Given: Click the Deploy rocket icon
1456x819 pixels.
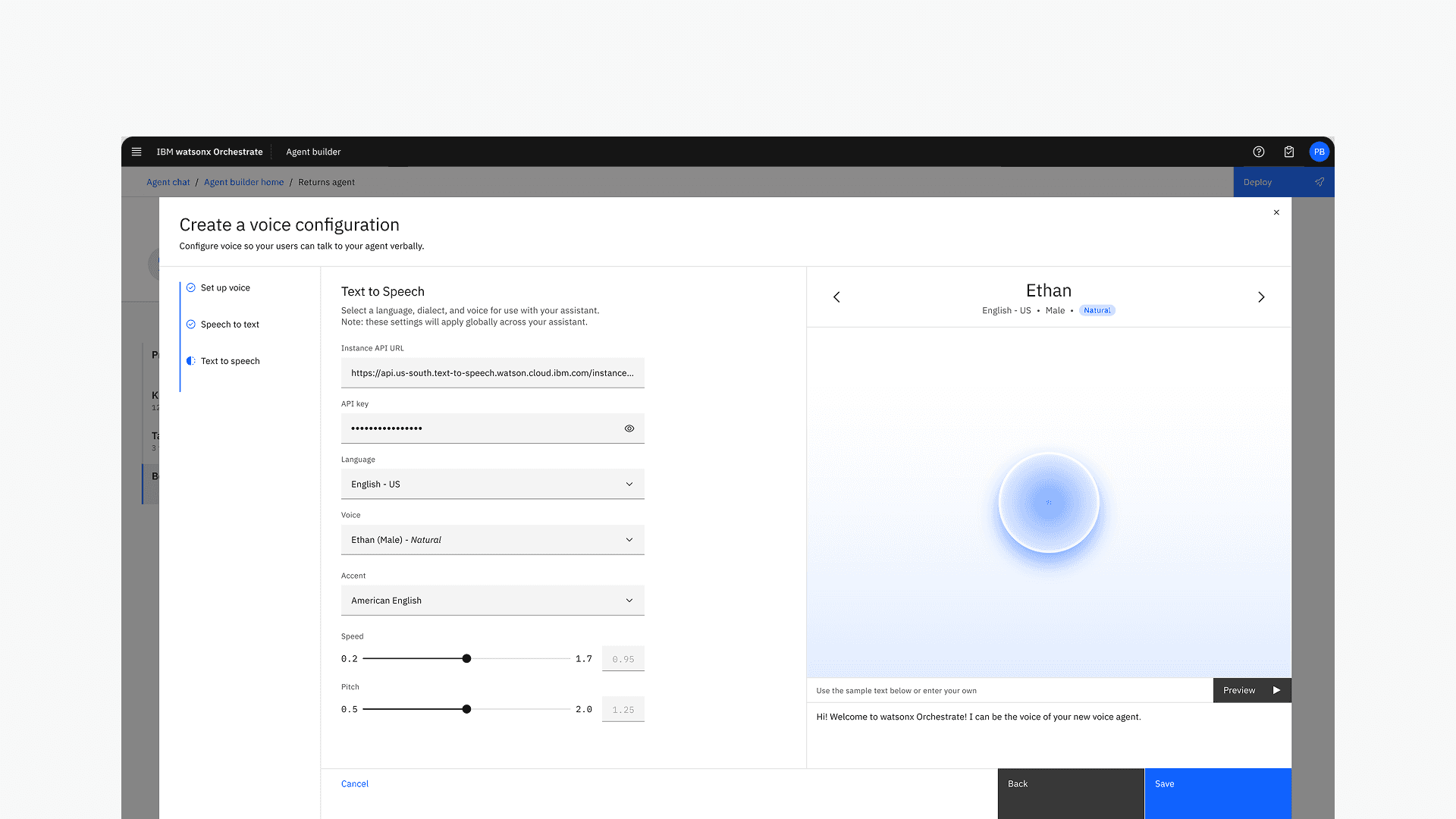Looking at the screenshot, I should (x=1319, y=182).
